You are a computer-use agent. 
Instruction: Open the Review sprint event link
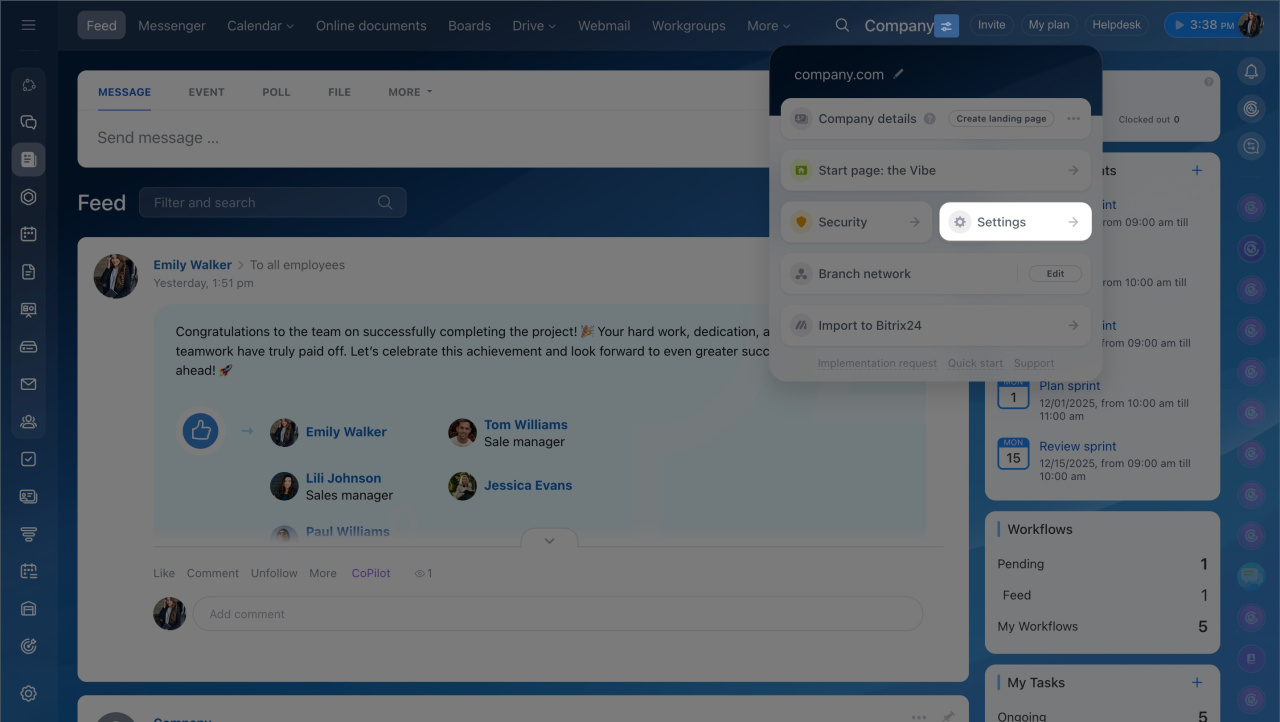point(1077,446)
